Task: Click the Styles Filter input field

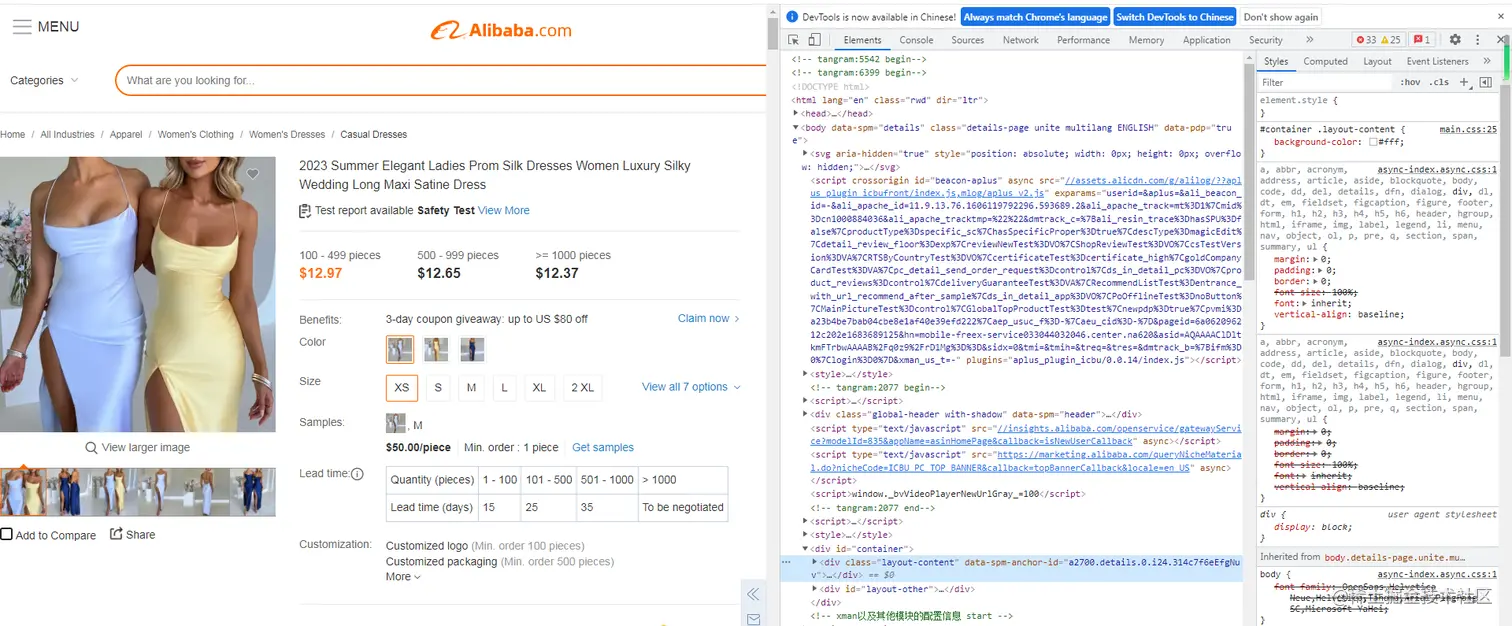Action: [1325, 82]
